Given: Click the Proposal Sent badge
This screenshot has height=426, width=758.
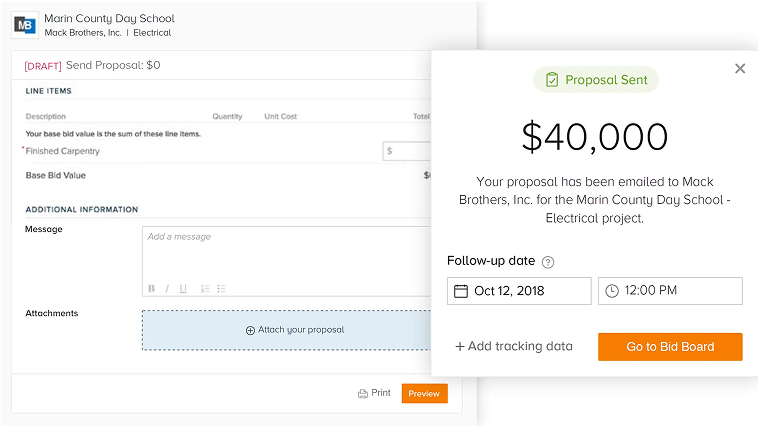Looking at the screenshot, I should click(x=596, y=80).
